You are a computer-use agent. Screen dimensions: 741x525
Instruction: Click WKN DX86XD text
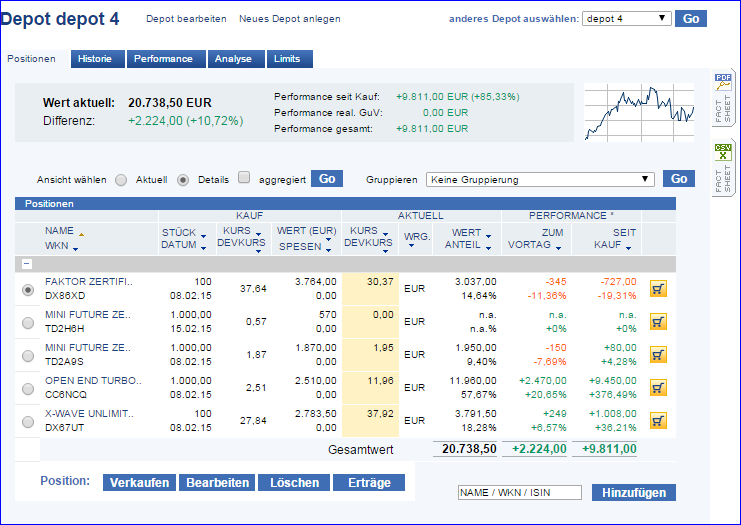tap(65, 296)
